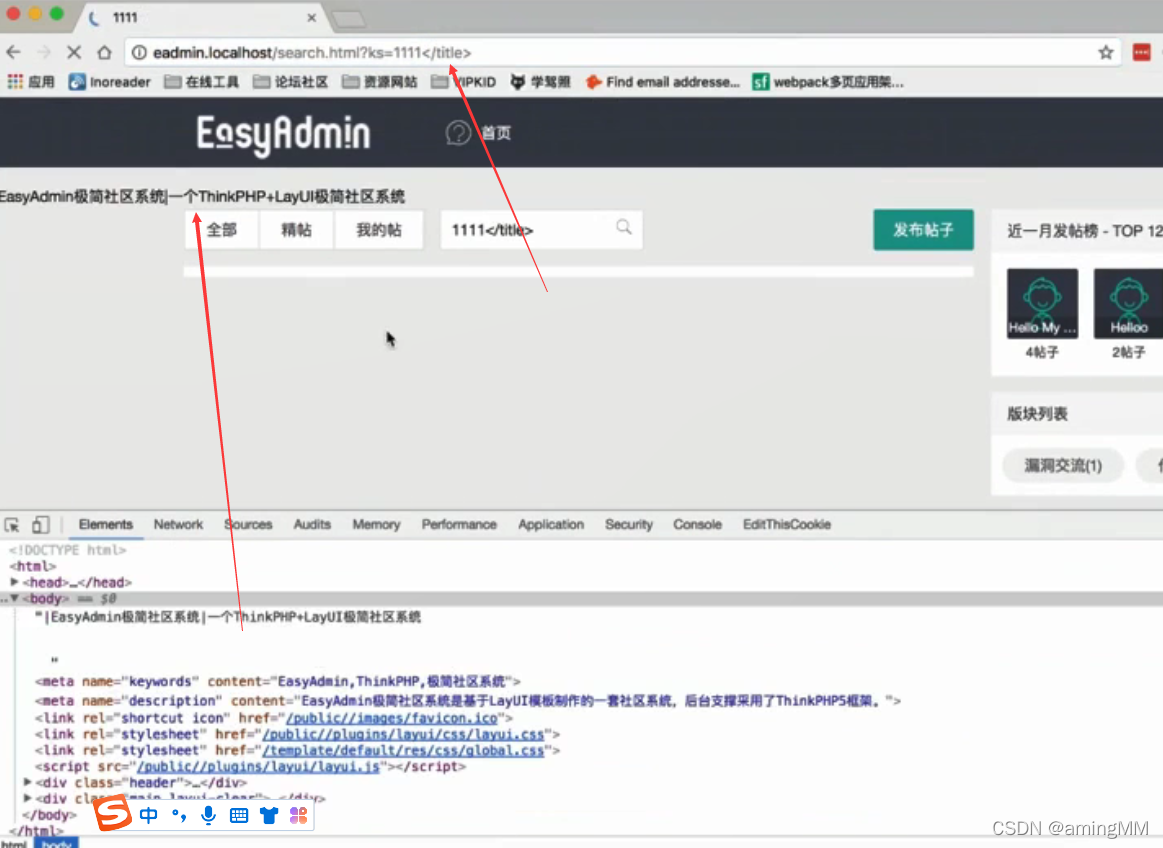The width and height of the screenshot is (1163, 848).
Task: Switch to the Sources DevTools tab
Action: point(248,525)
